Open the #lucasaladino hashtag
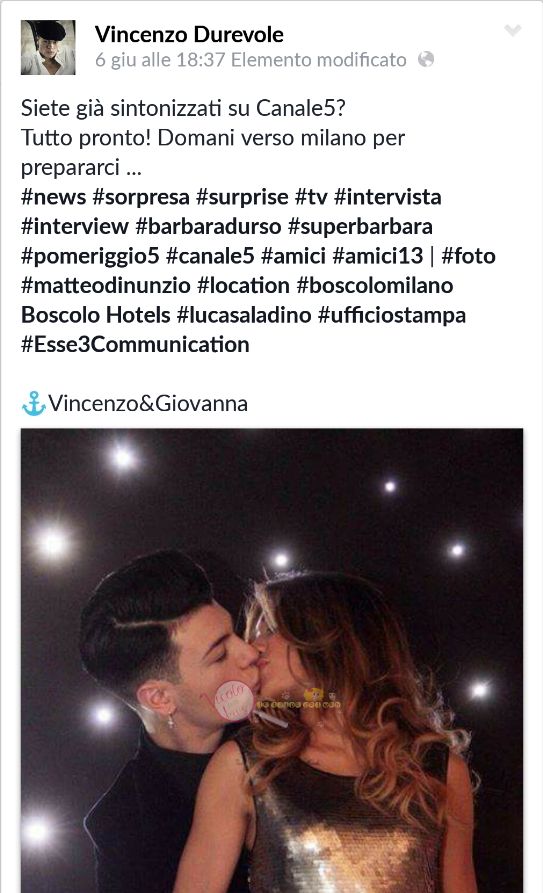This screenshot has height=893, width=543. 244,315
